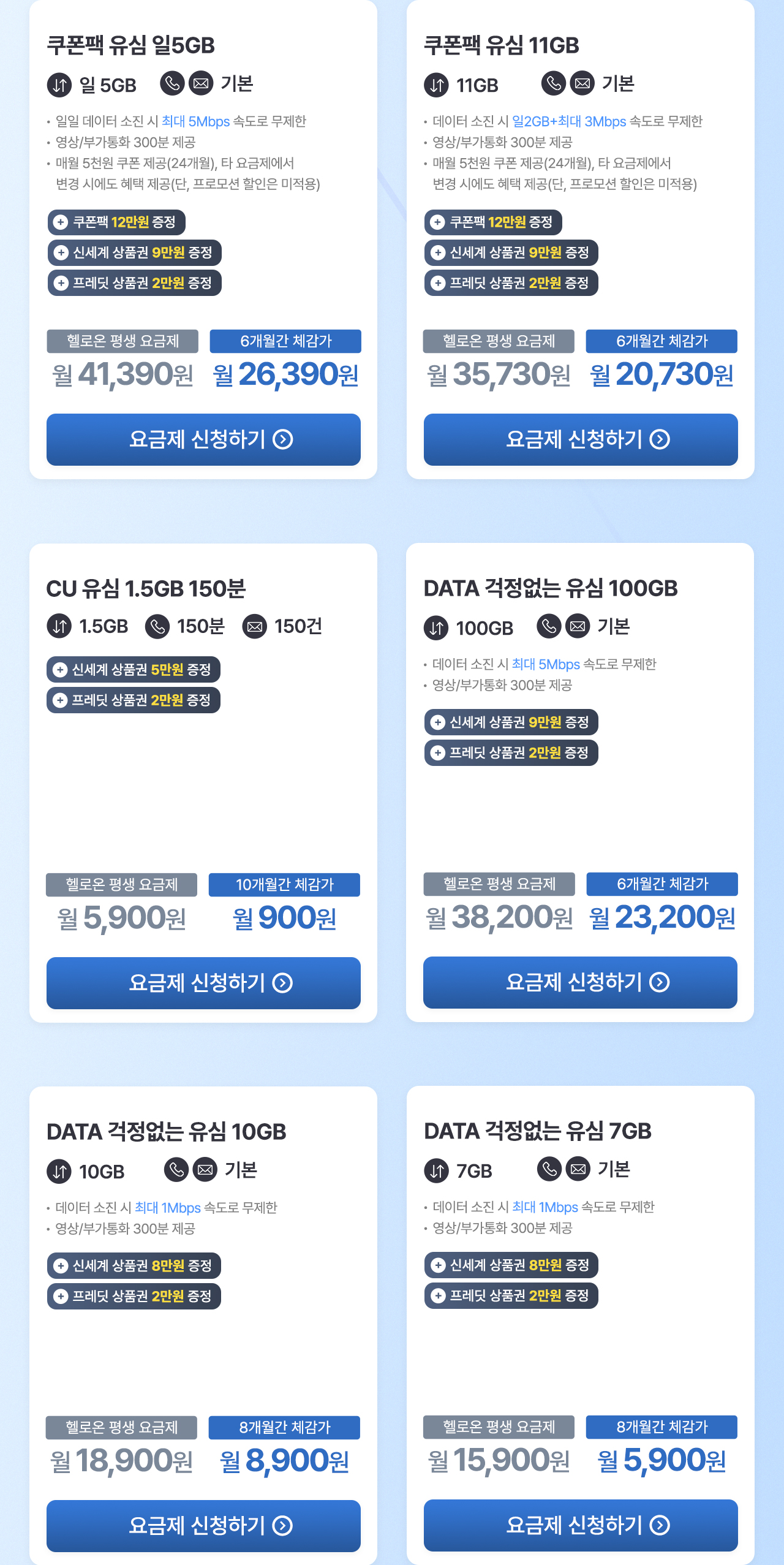Click 150건 message icon on CU 유심 card
Screen dimensions: 784x1565
[x=255, y=626]
